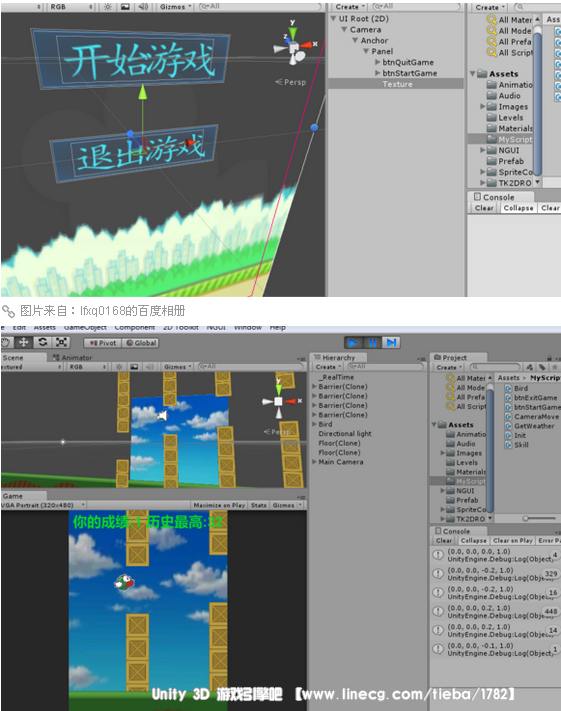Toggle the Pivot handle mode button
The width and height of the screenshot is (561, 711).
(x=103, y=343)
